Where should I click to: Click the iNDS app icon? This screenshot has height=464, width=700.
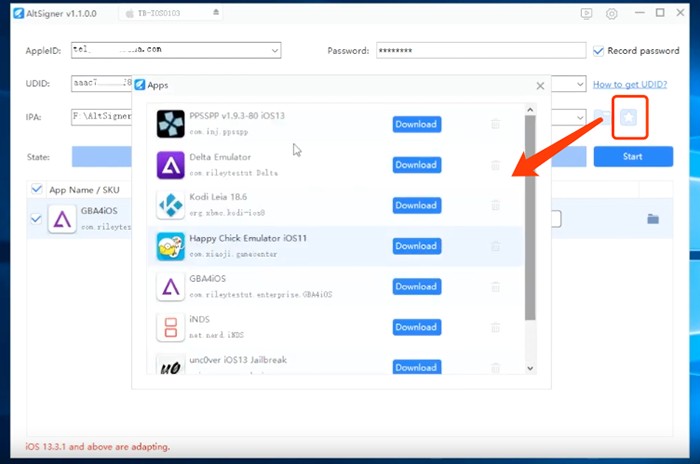click(x=170, y=327)
